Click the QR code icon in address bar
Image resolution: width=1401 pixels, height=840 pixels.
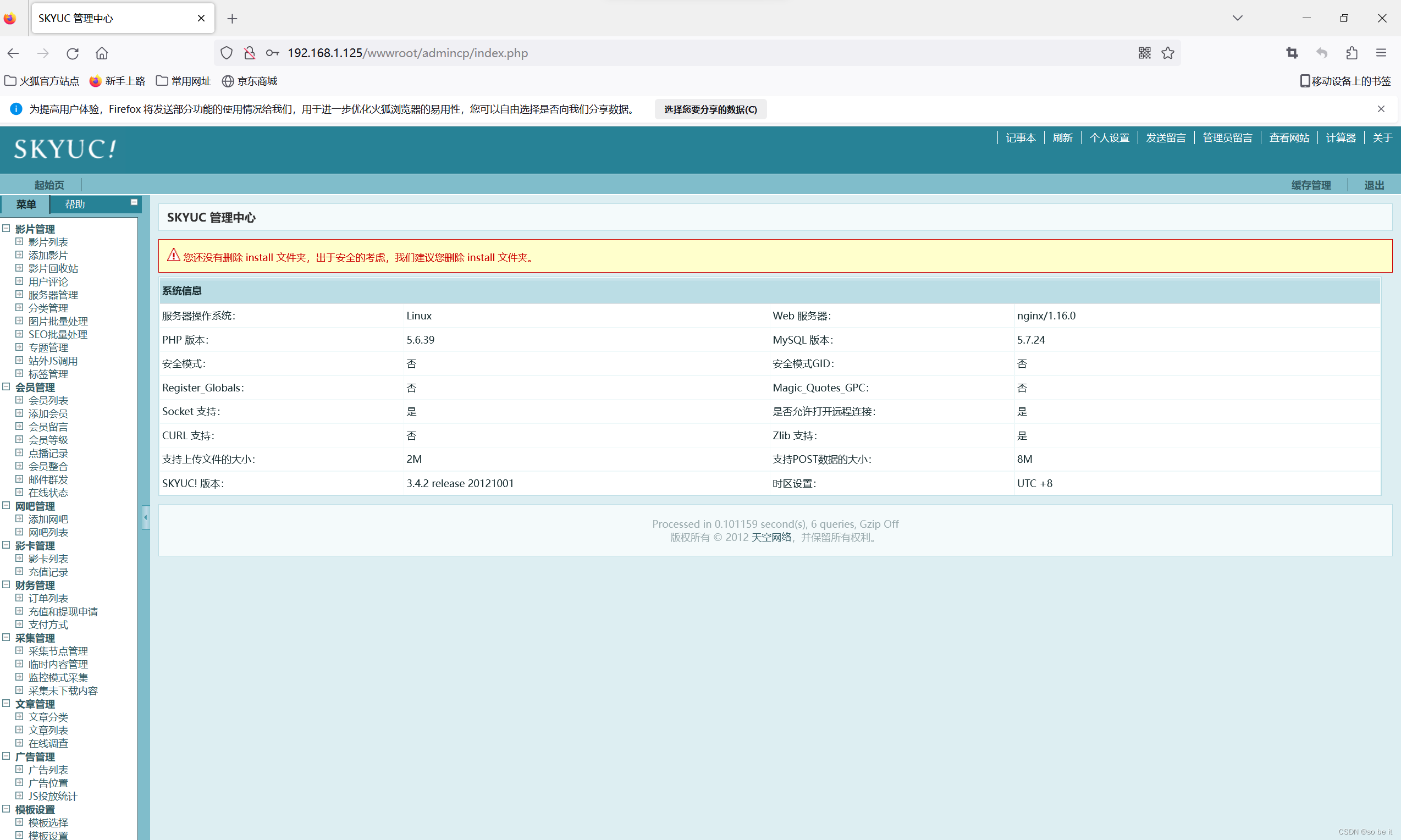click(1144, 53)
